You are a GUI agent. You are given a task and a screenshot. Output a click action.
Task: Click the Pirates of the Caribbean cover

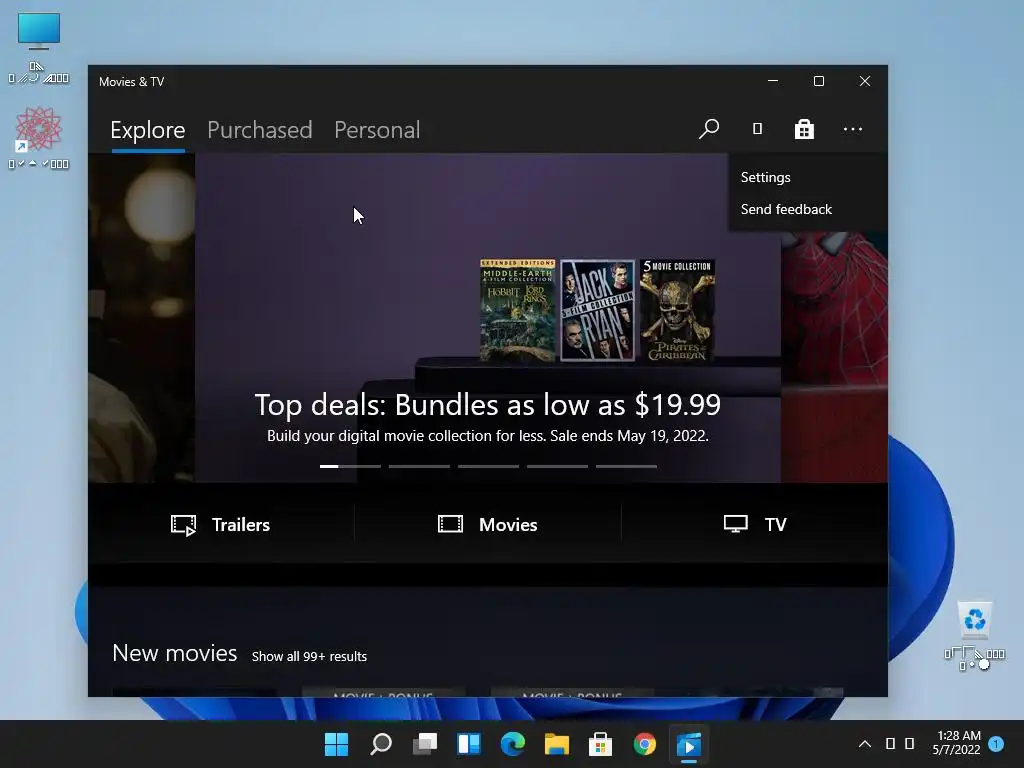677,310
